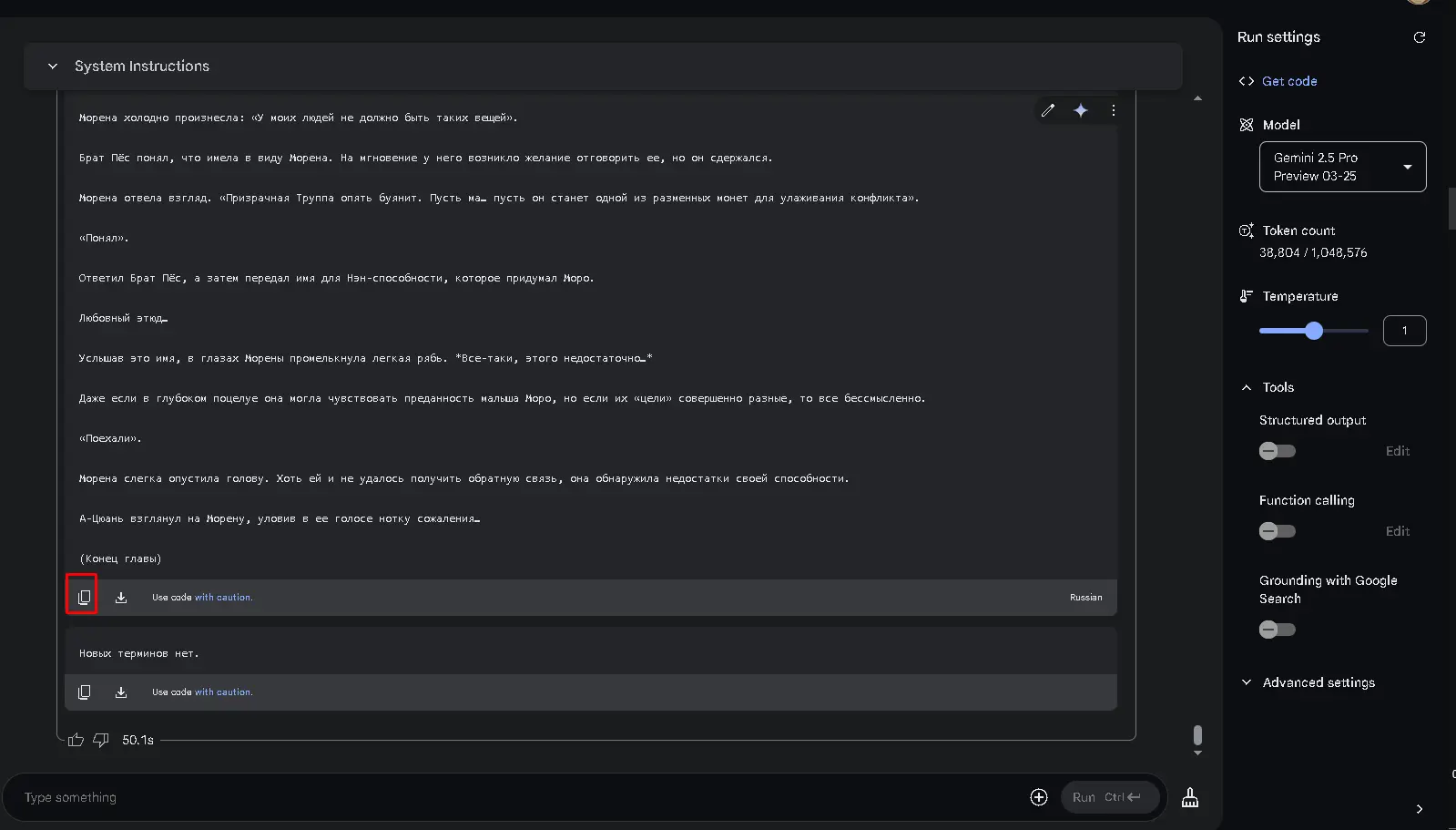Click the Get code link
This screenshot has height=830, width=1456.
tap(1289, 81)
